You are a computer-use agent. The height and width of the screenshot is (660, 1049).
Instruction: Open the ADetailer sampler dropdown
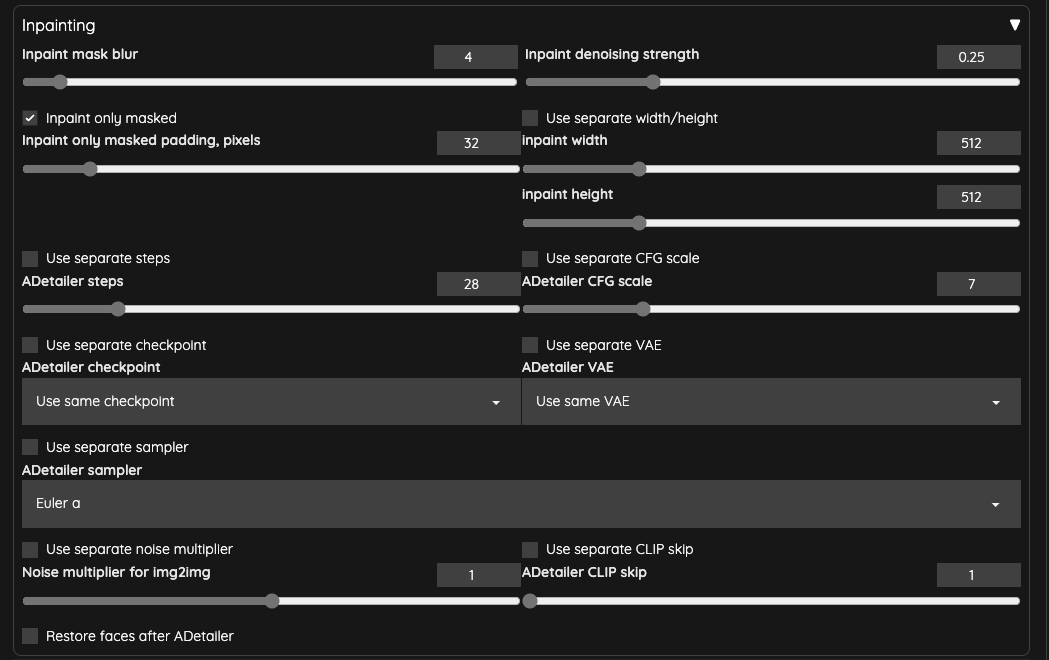(520, 503)
